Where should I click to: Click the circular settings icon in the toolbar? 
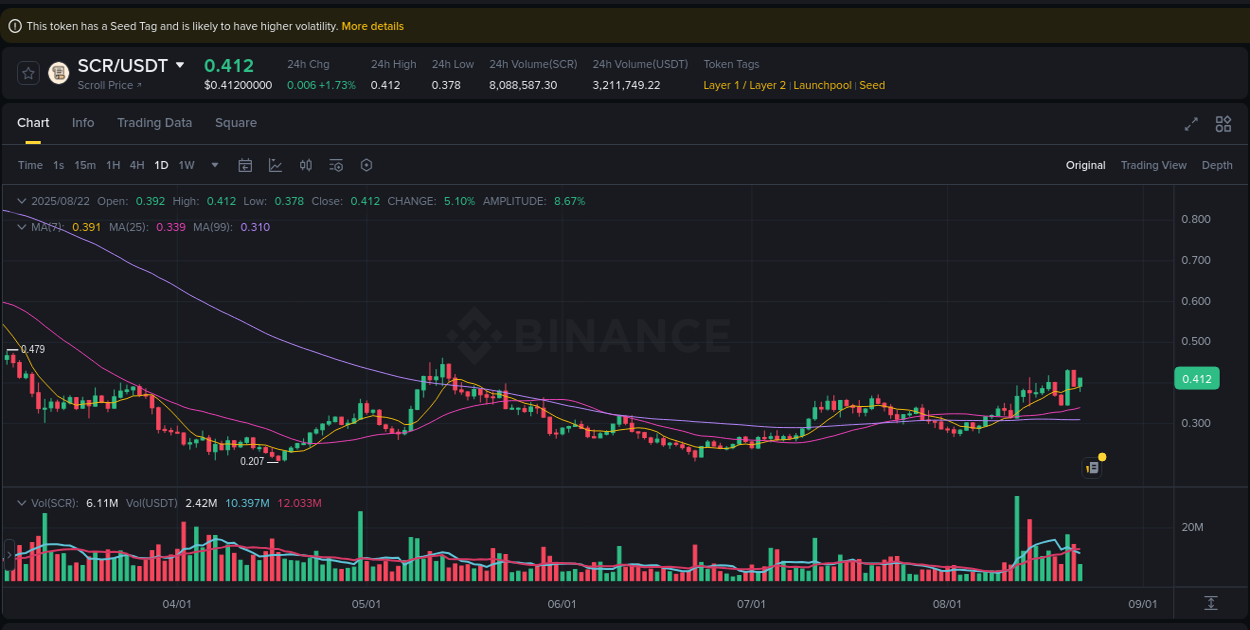[x=366, y=165]
